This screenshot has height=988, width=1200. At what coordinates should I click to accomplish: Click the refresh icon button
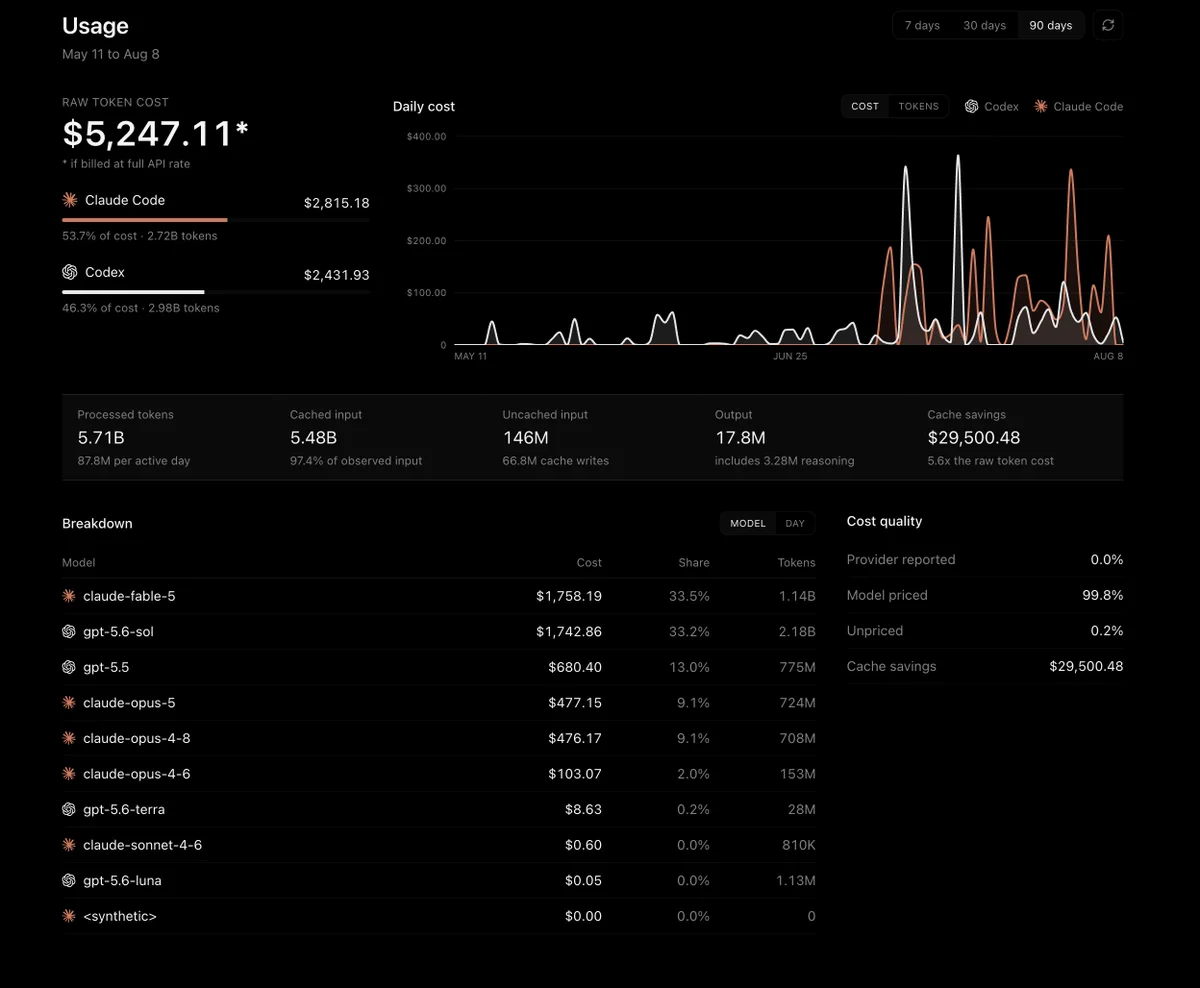[1108, 25]
